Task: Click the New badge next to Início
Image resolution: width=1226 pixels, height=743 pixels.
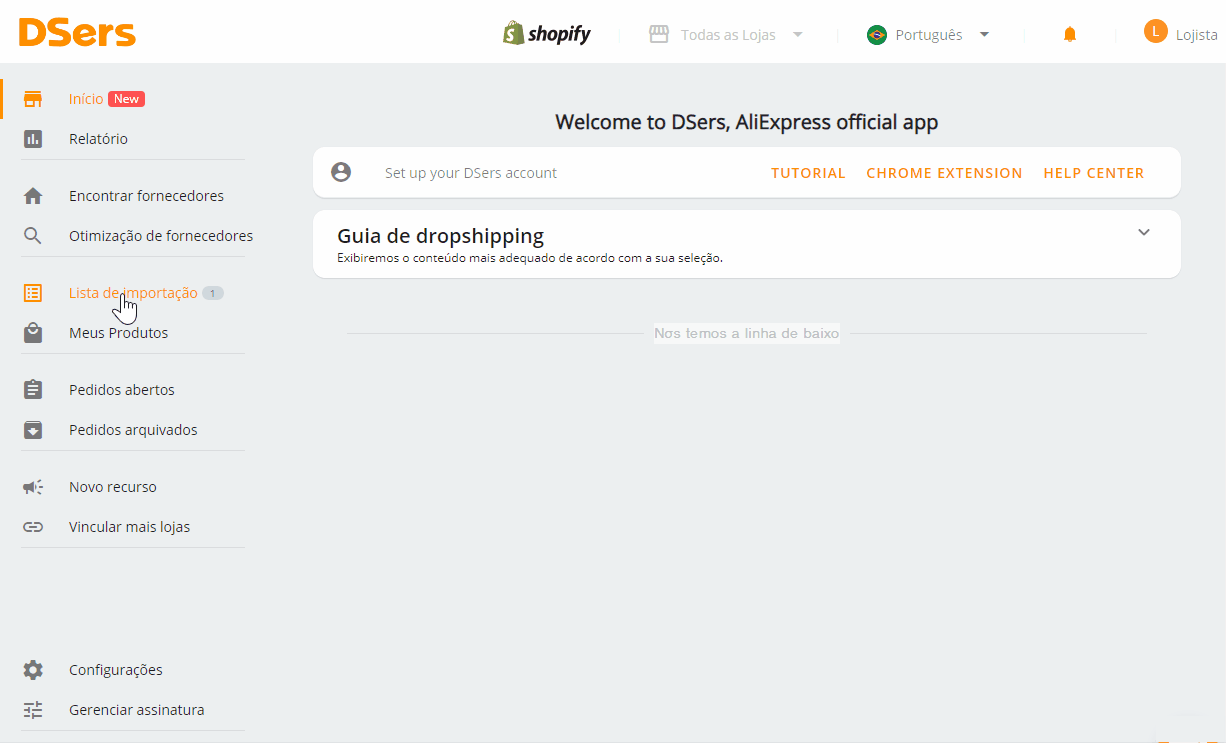Action: (126, 99)
